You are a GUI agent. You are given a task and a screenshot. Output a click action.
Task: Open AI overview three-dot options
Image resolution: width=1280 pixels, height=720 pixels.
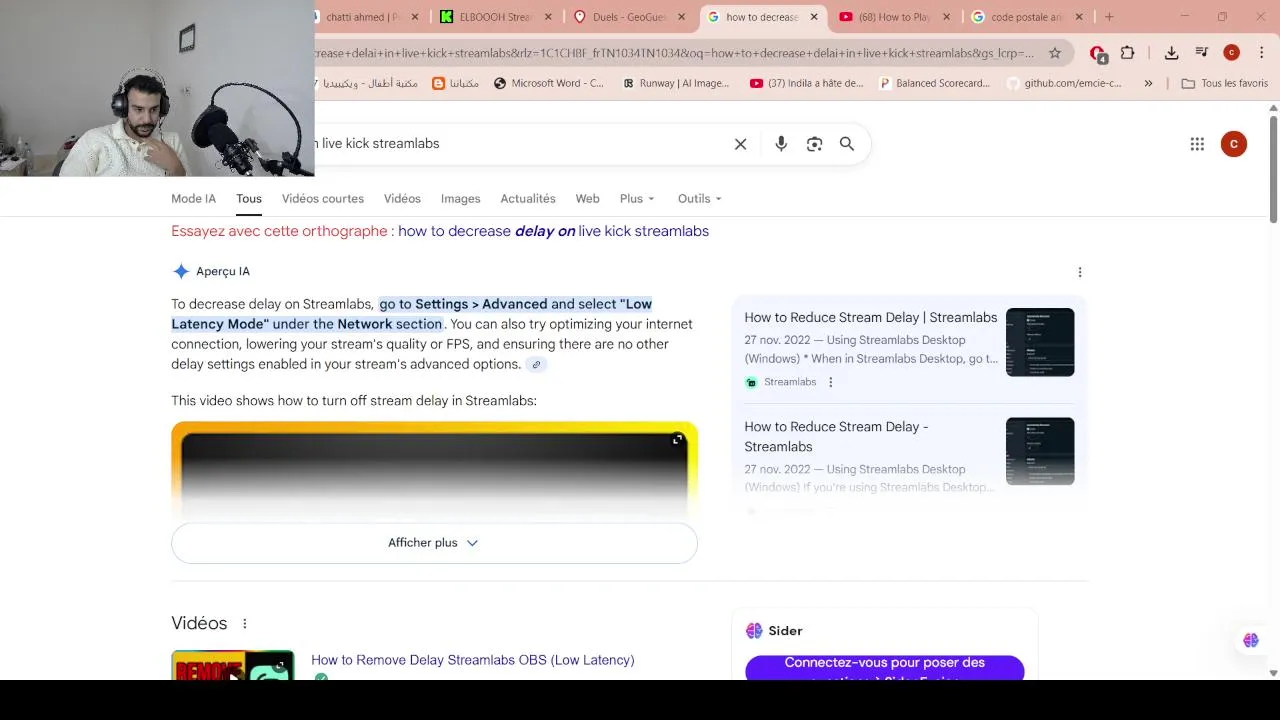(x=1080, y=272)
